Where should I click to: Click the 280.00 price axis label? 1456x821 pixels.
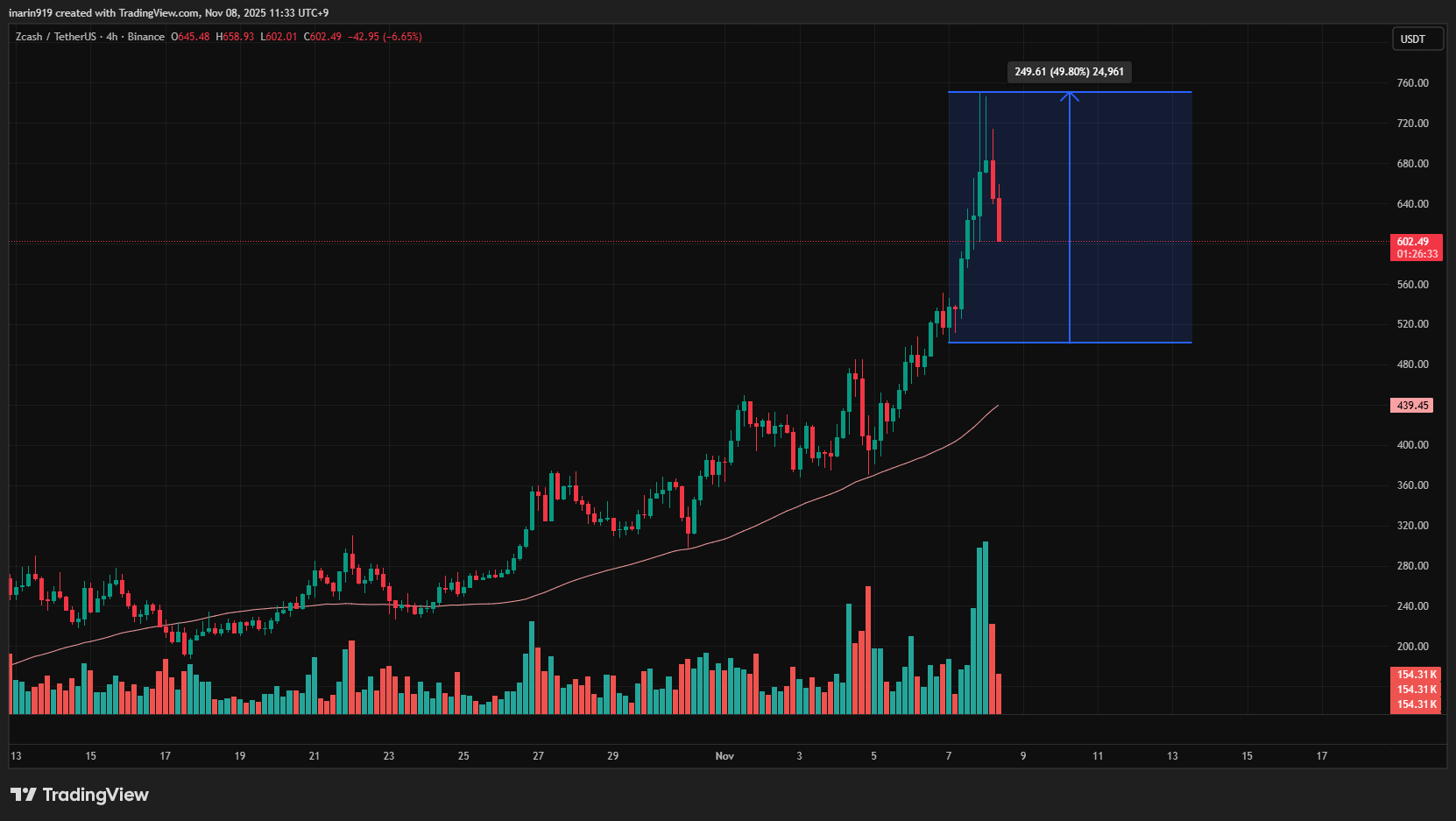[1412, 566]
